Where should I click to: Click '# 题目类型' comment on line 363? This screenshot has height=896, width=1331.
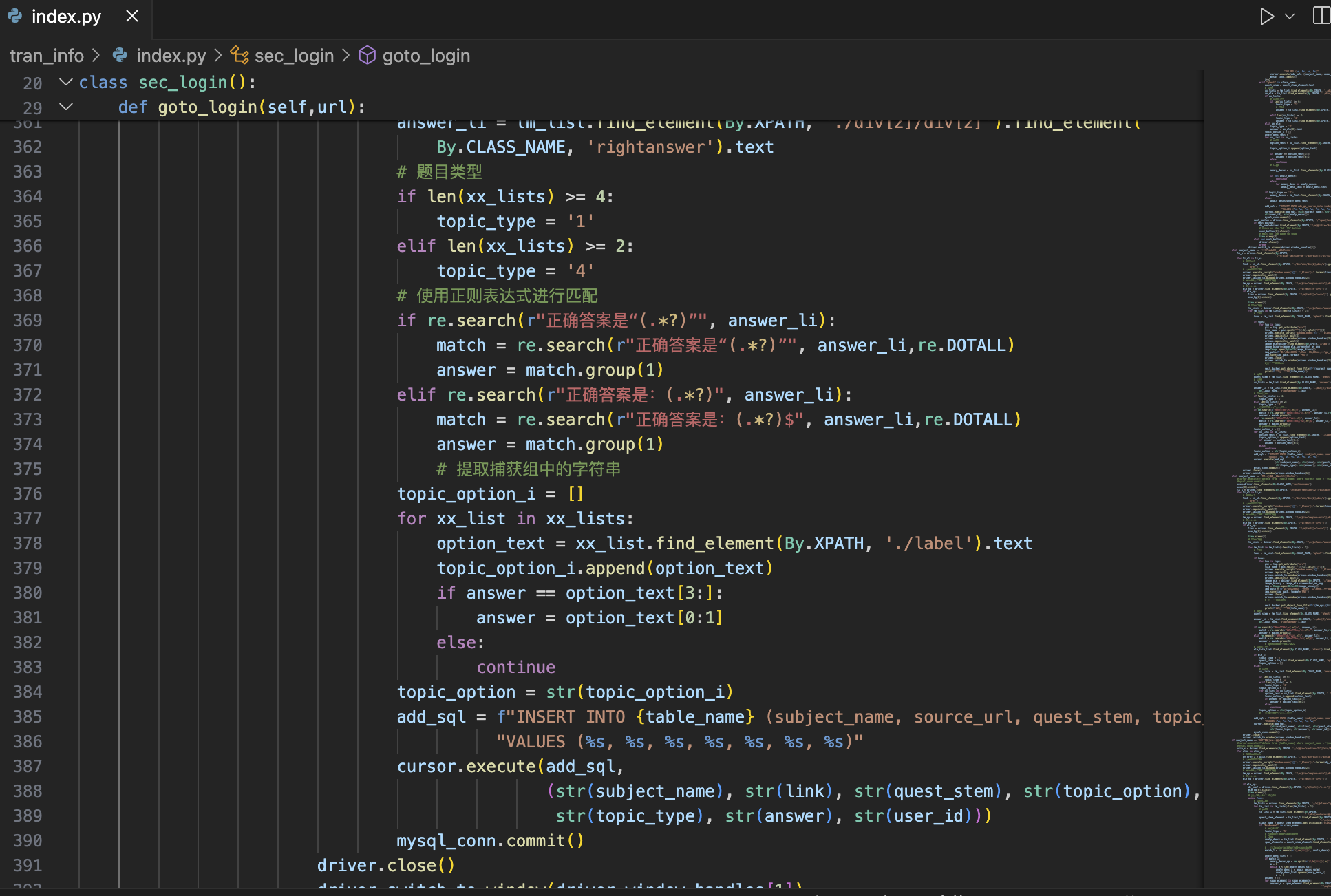[439, 172]
